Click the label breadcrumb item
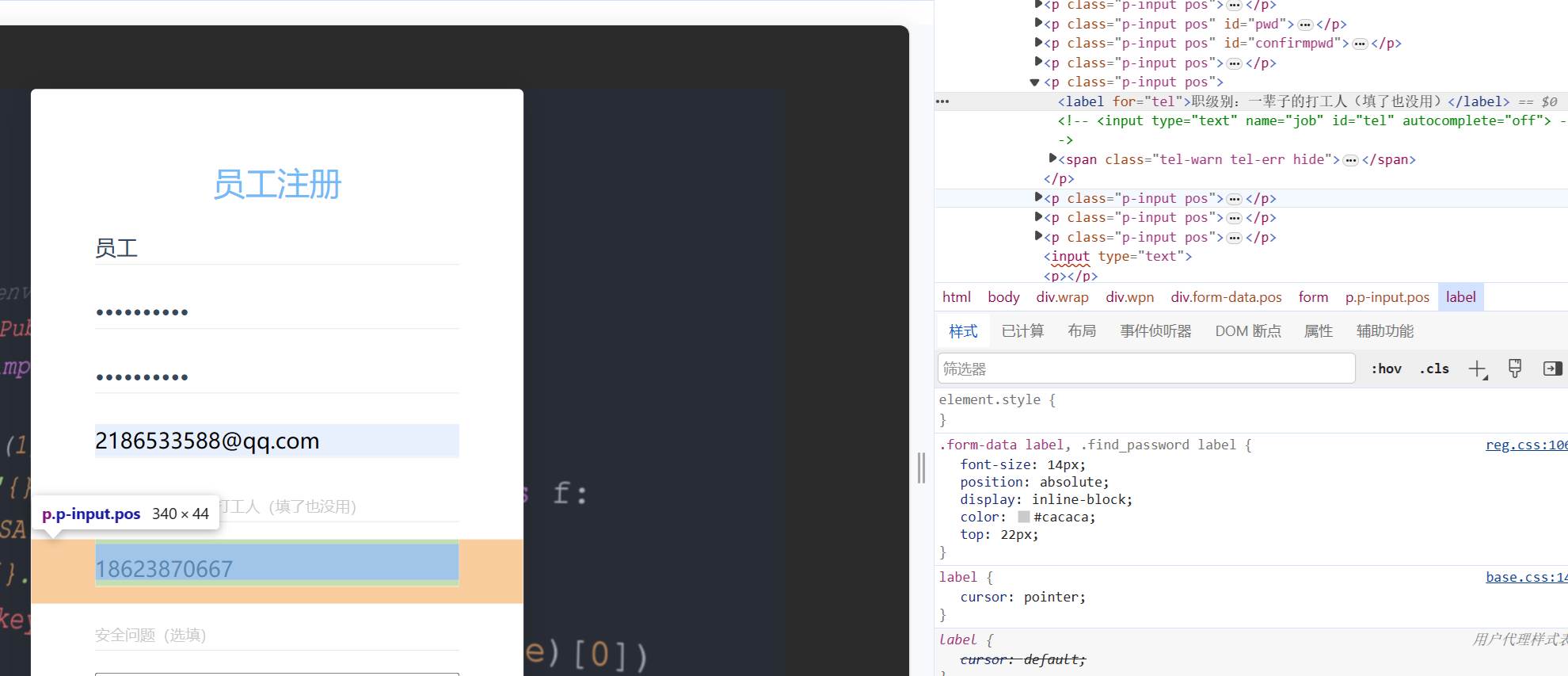 point(1460,297)
